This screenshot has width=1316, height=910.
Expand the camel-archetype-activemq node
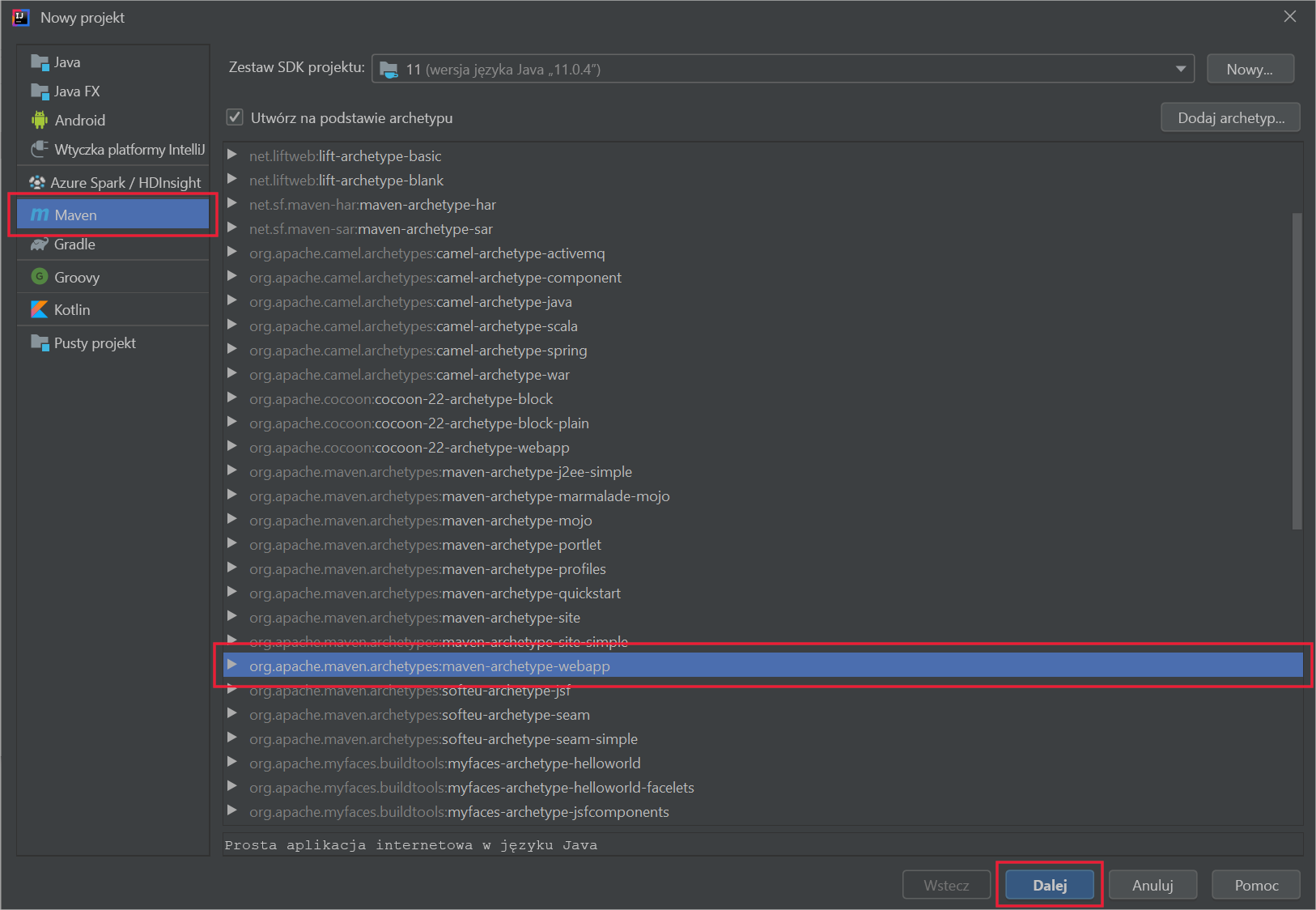point(232,252)
